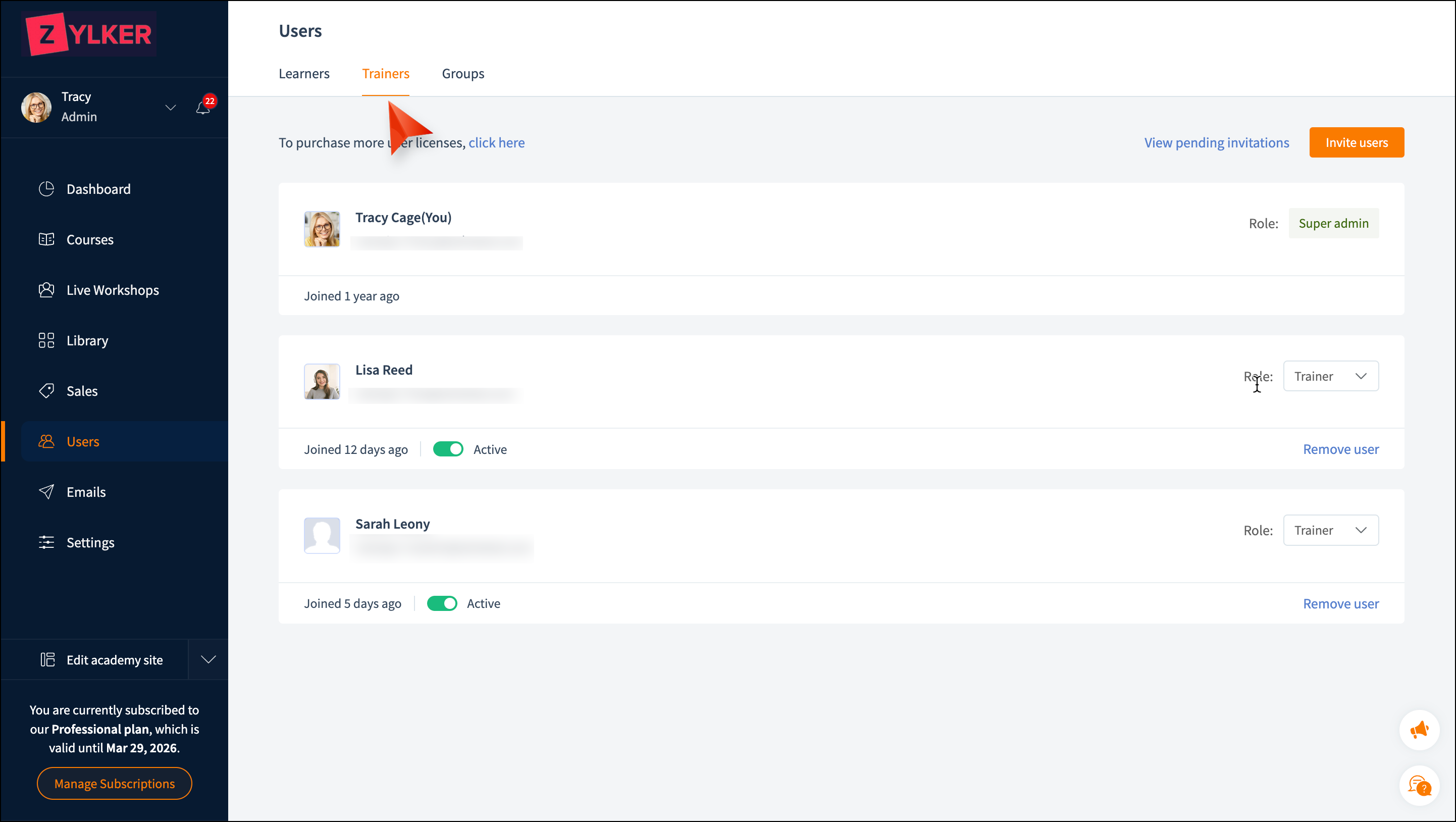This screenshot has width=1456, height=822.
Task: Open Dashboard from the sidebar icon
Action: (x=46, y=189)
